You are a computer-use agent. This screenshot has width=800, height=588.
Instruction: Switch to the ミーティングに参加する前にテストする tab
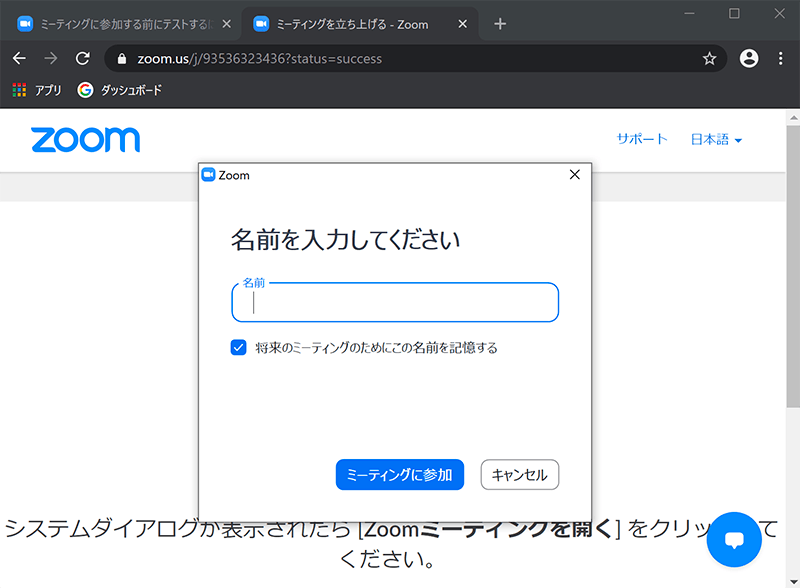coord(120,24)
